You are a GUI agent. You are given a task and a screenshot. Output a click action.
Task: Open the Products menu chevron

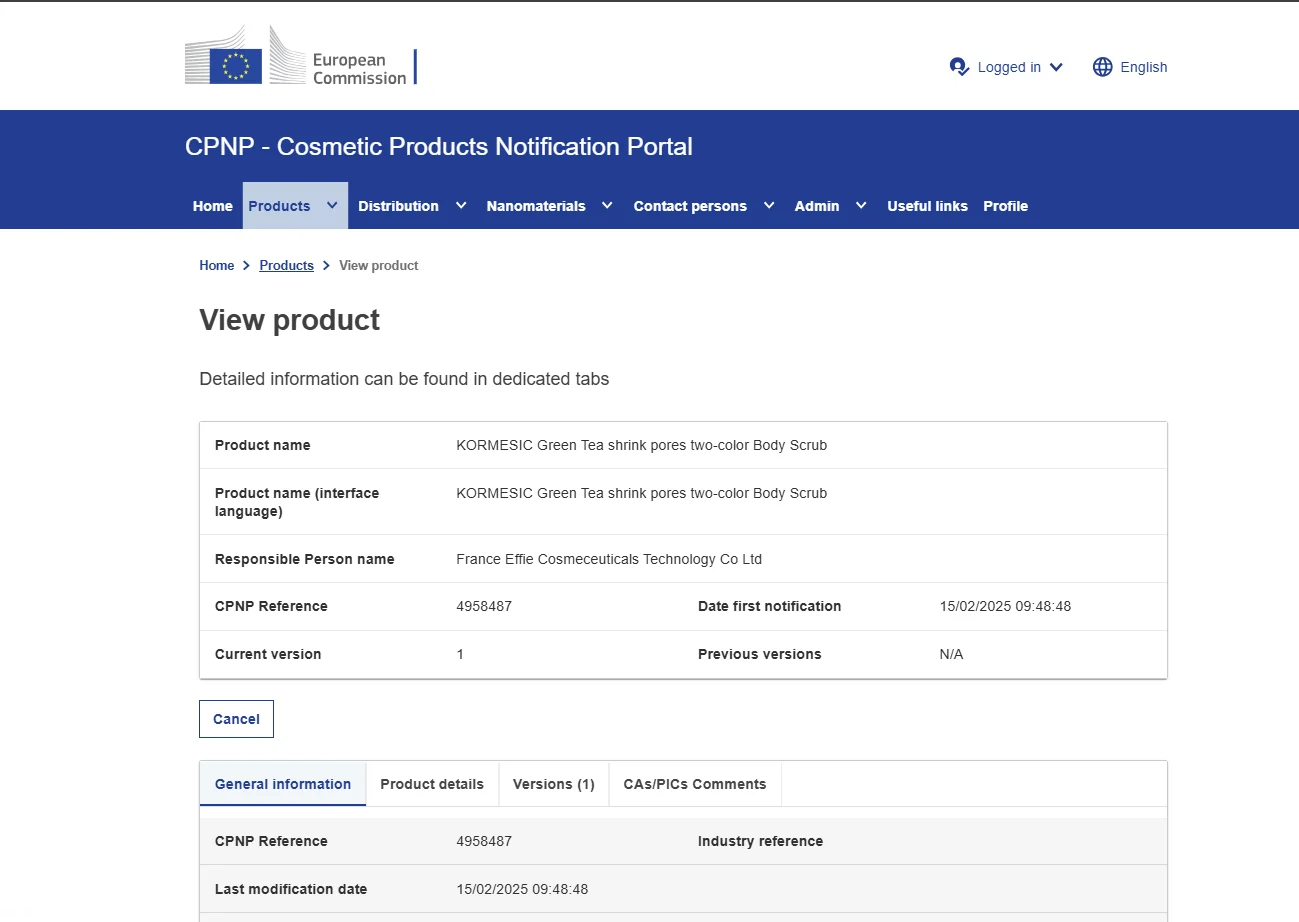(332, 206)
